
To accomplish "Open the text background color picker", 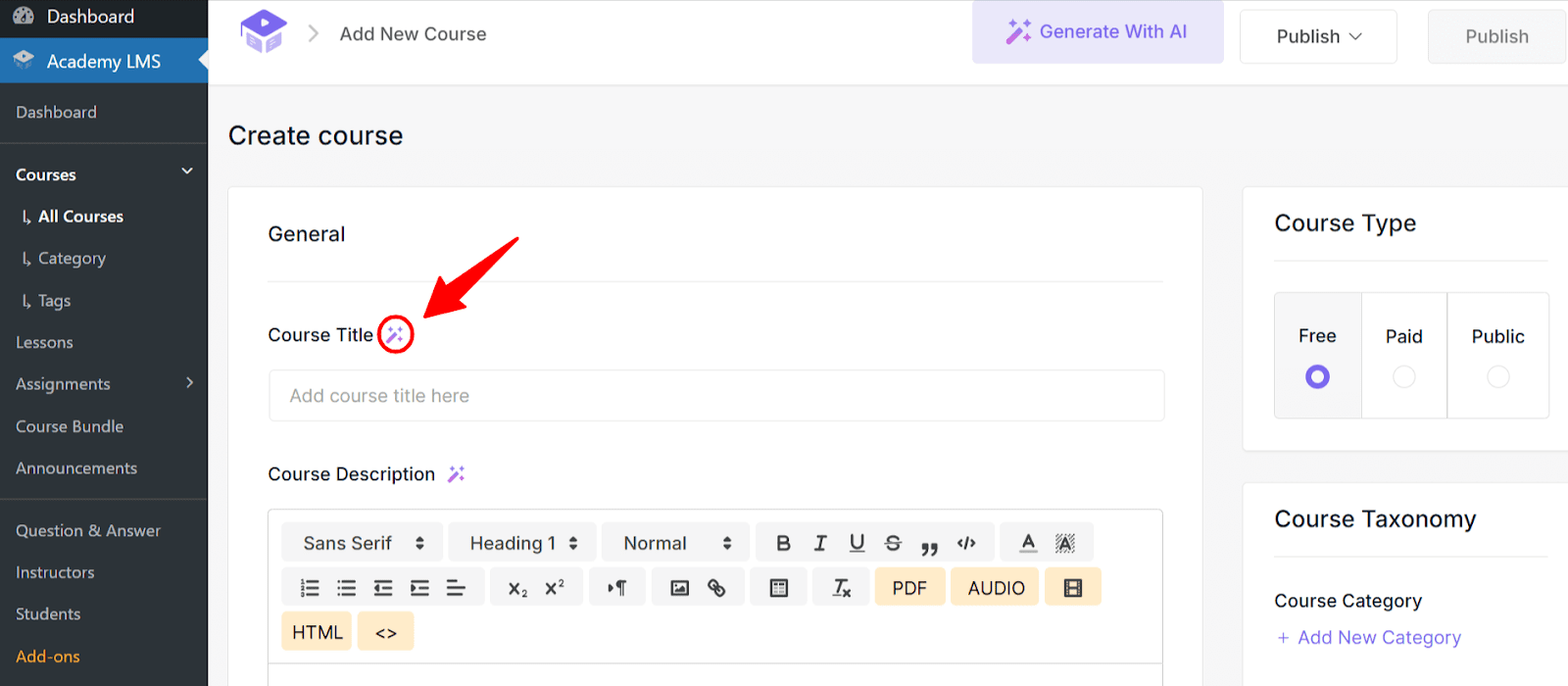I will (x=1065, y=543).
